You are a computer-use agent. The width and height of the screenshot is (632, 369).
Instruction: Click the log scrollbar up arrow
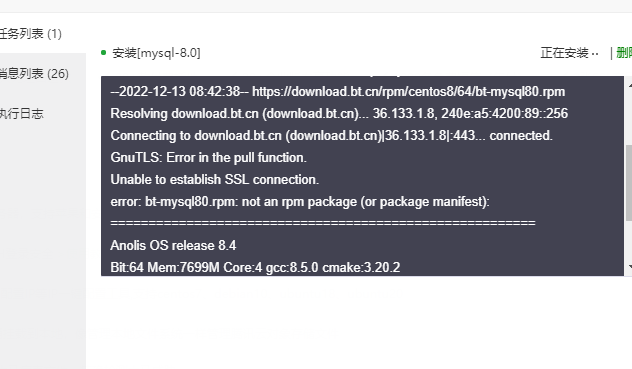629,85
